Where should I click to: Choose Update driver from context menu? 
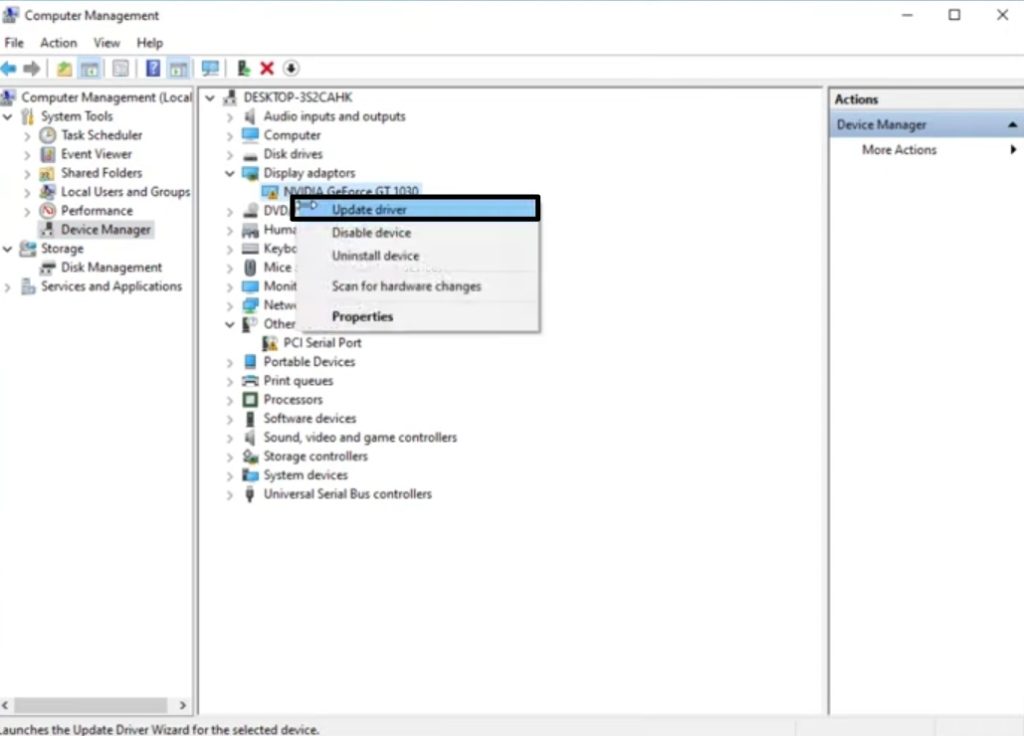369,210
